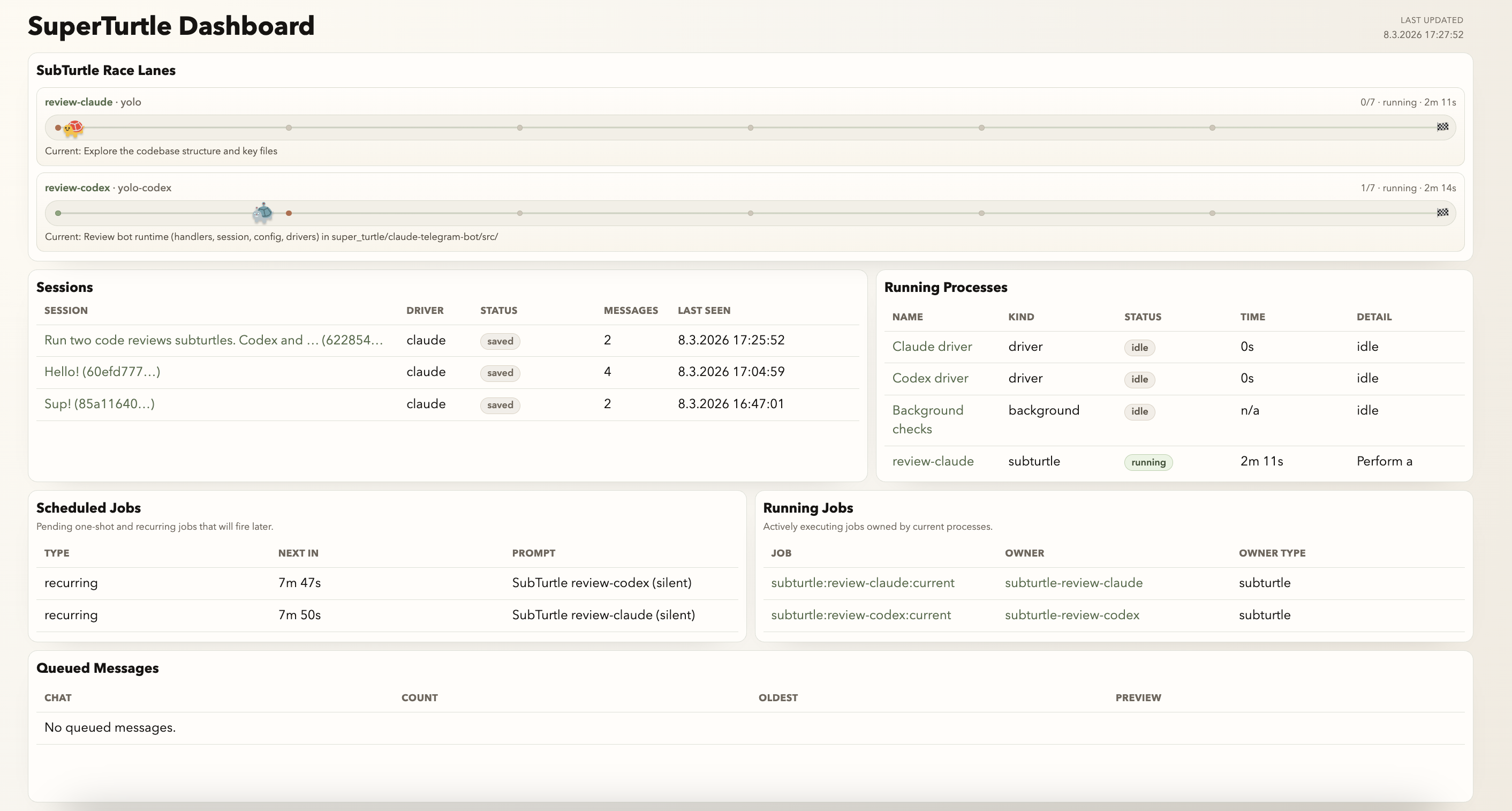Select the Sessions section header
Screen dimensions: 1512x811
(x=65, y=287)
